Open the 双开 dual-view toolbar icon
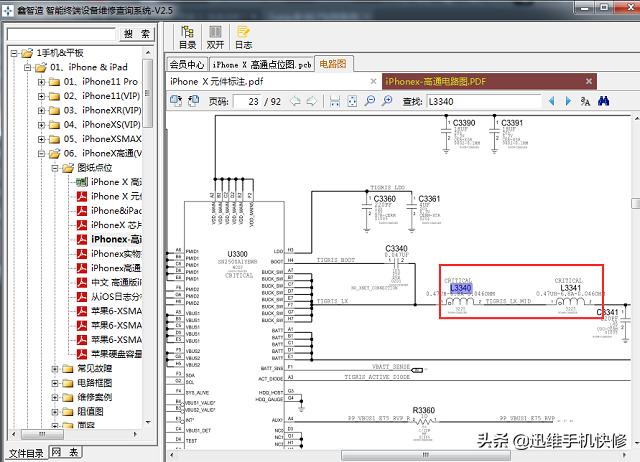Viewport: 640px width, 462px height. [x=215, y=37]
